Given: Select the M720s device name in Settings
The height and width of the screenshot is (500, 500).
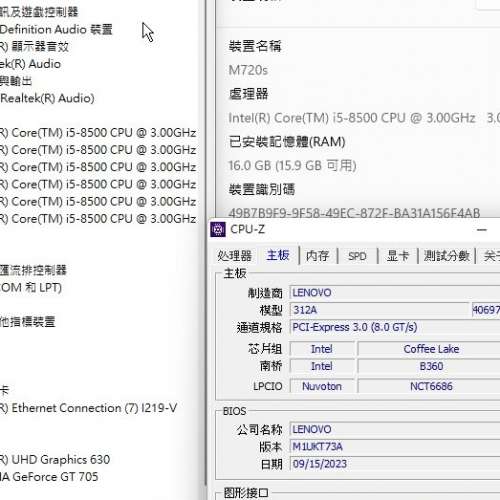Looking at the screenshot, I should coord(248,70).
